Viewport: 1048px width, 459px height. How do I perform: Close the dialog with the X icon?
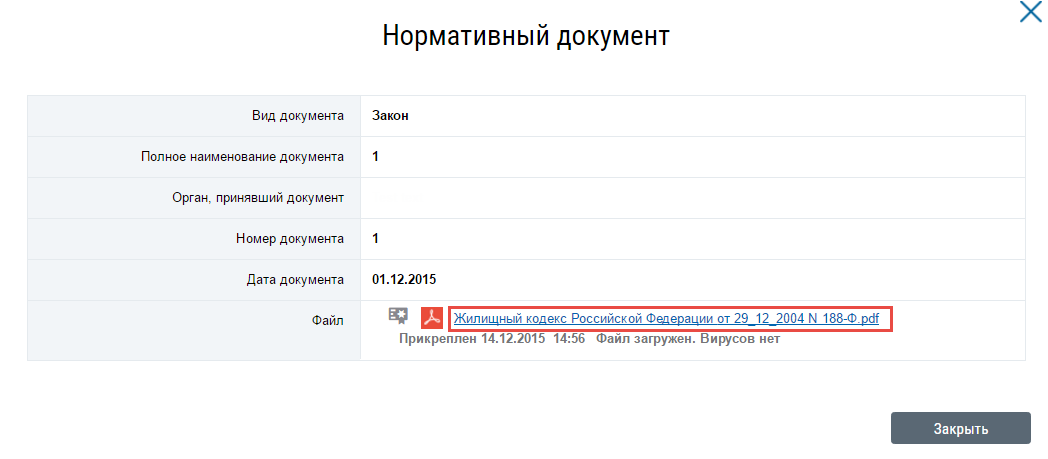click(1031, 11)
